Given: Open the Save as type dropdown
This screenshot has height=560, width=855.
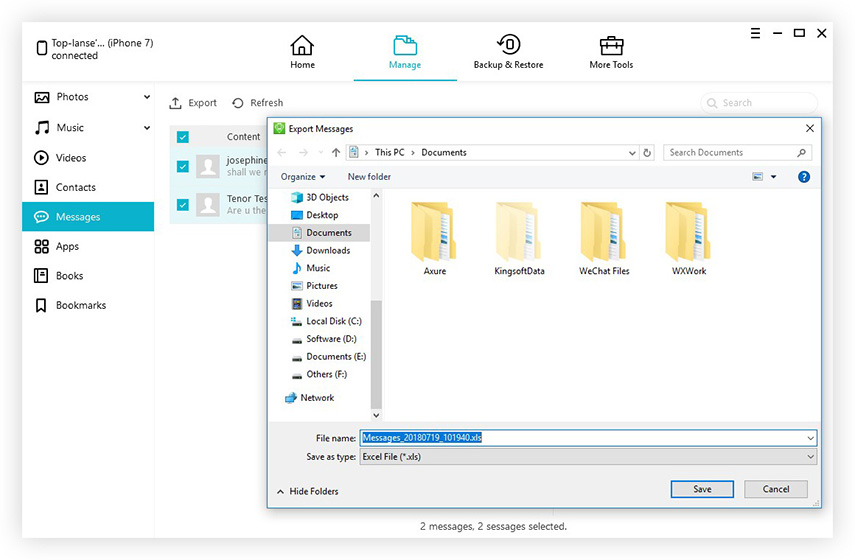Looking at the screenshot, I should pyautogui.click(x=588, y=457).
